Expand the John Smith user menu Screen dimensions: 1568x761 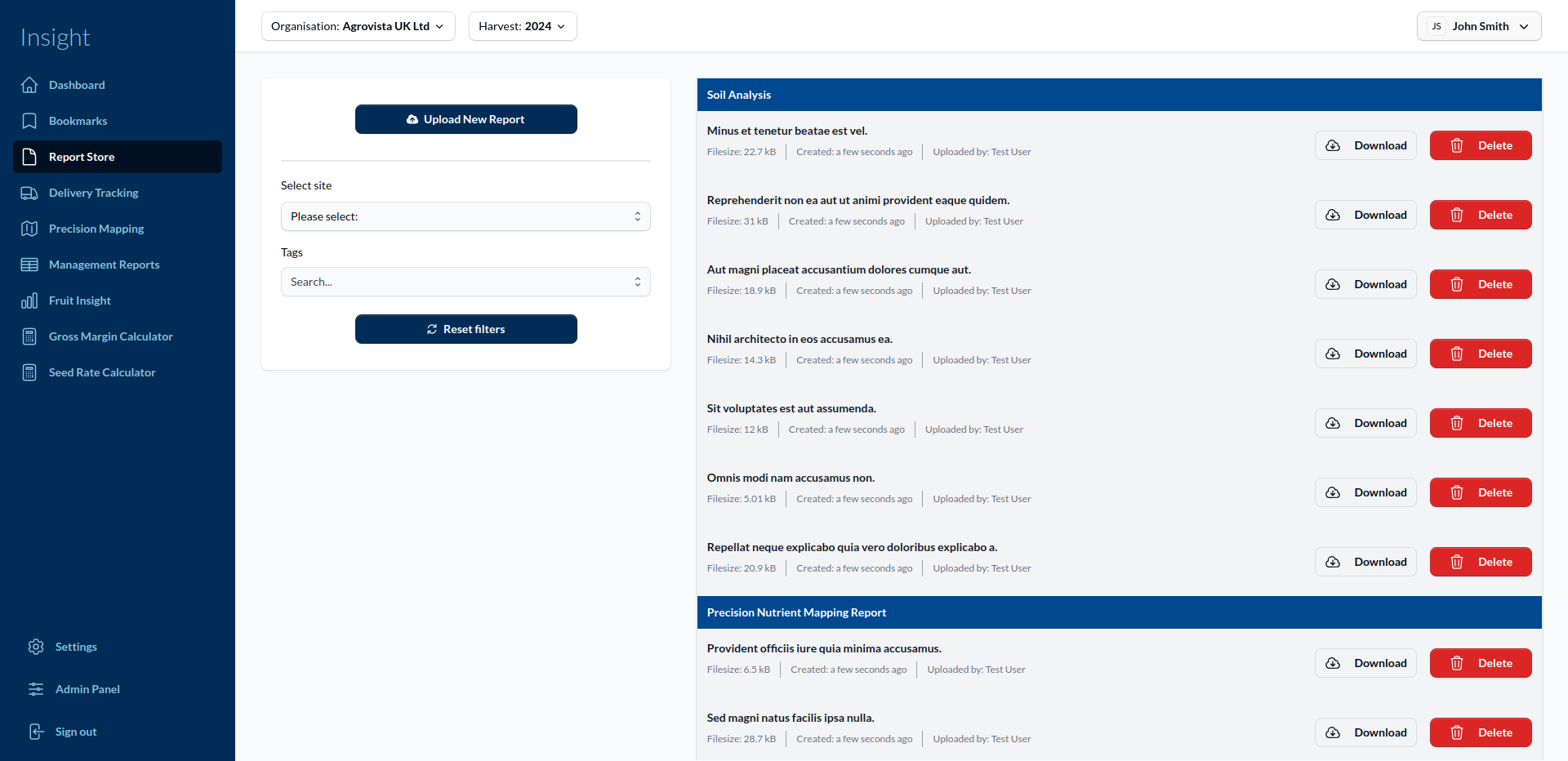click(x=1478, y=26)
